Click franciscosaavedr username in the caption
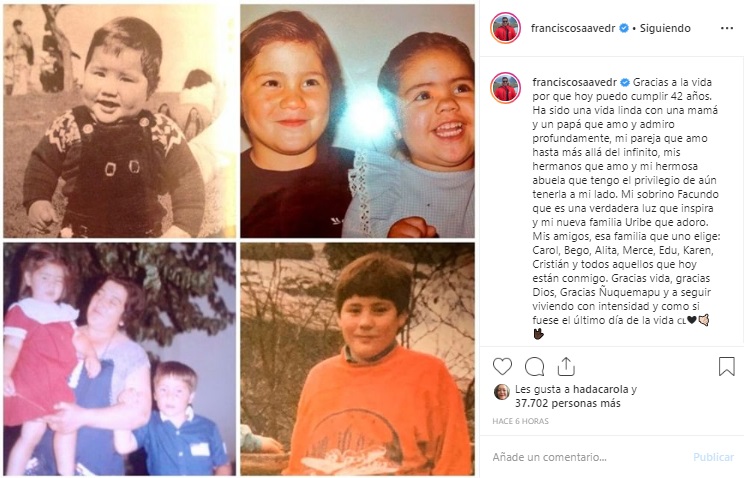The image size is (744, 478). tap(574, 82)
